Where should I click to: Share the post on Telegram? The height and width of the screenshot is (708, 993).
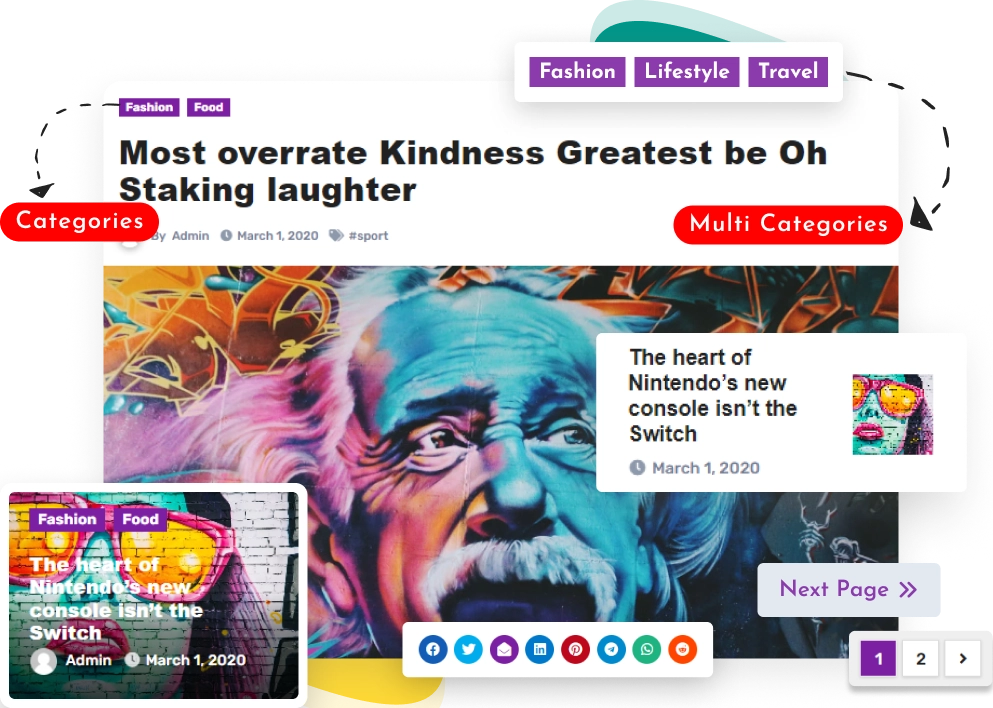tap(611, 650)
